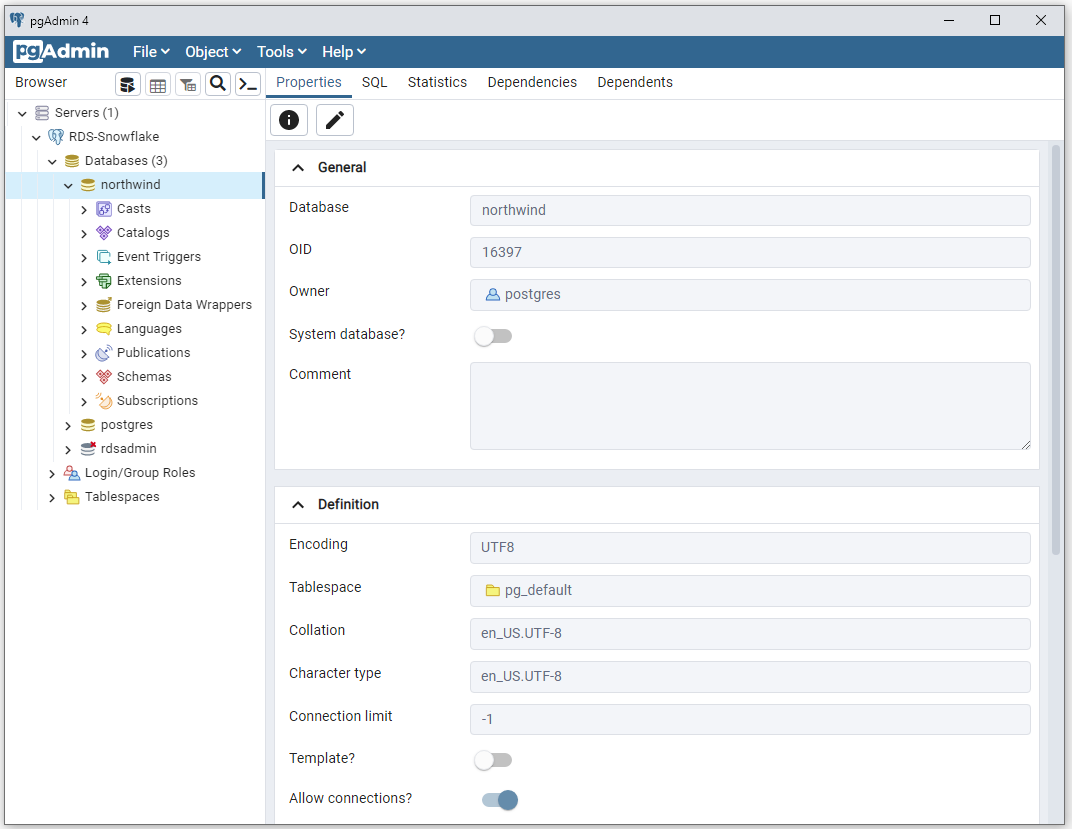Click the info icon button above General
The height and width of the screenshot is (829, 1072).
click(x=289, y=120)
